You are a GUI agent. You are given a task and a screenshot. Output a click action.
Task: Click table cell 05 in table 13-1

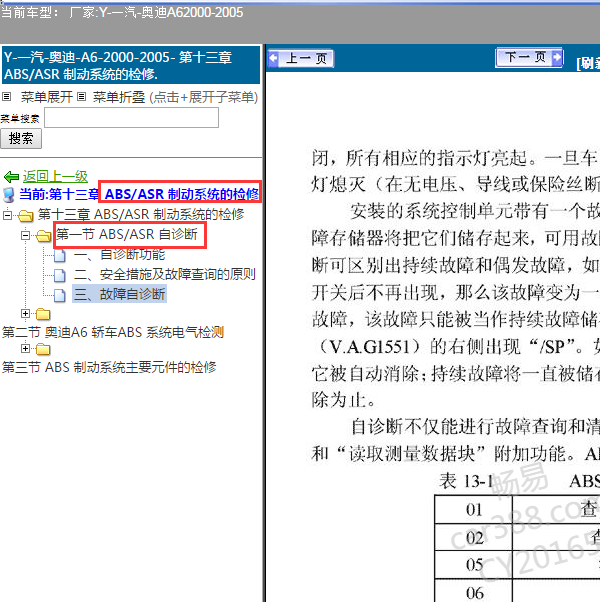[474, 565]
